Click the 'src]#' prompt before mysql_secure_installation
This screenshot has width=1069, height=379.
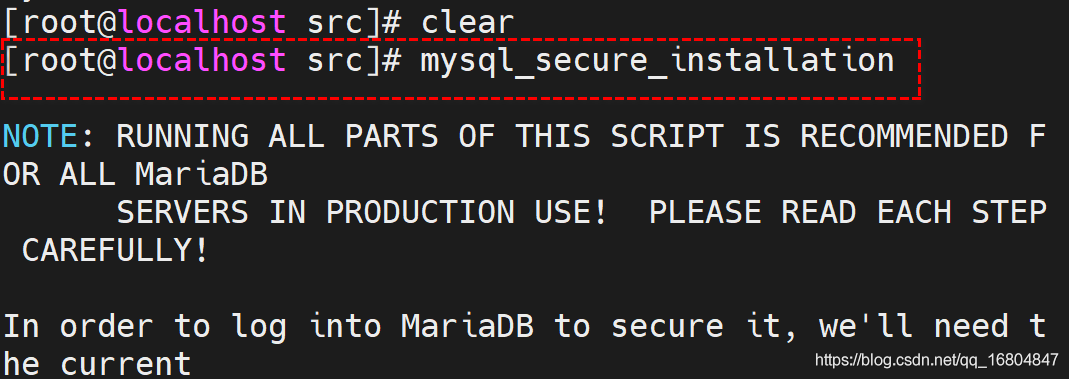[353, 61]
